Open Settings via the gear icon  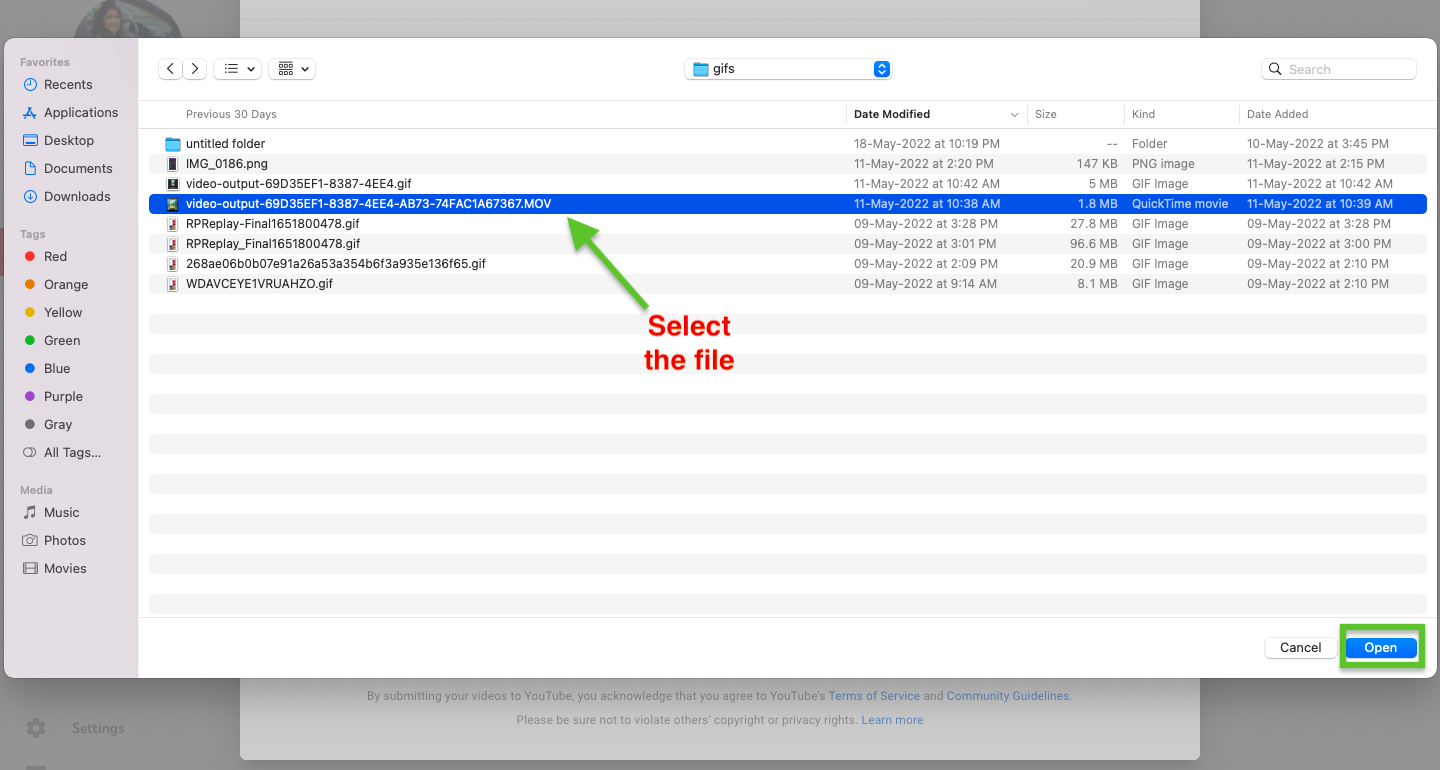pos(35,728)
